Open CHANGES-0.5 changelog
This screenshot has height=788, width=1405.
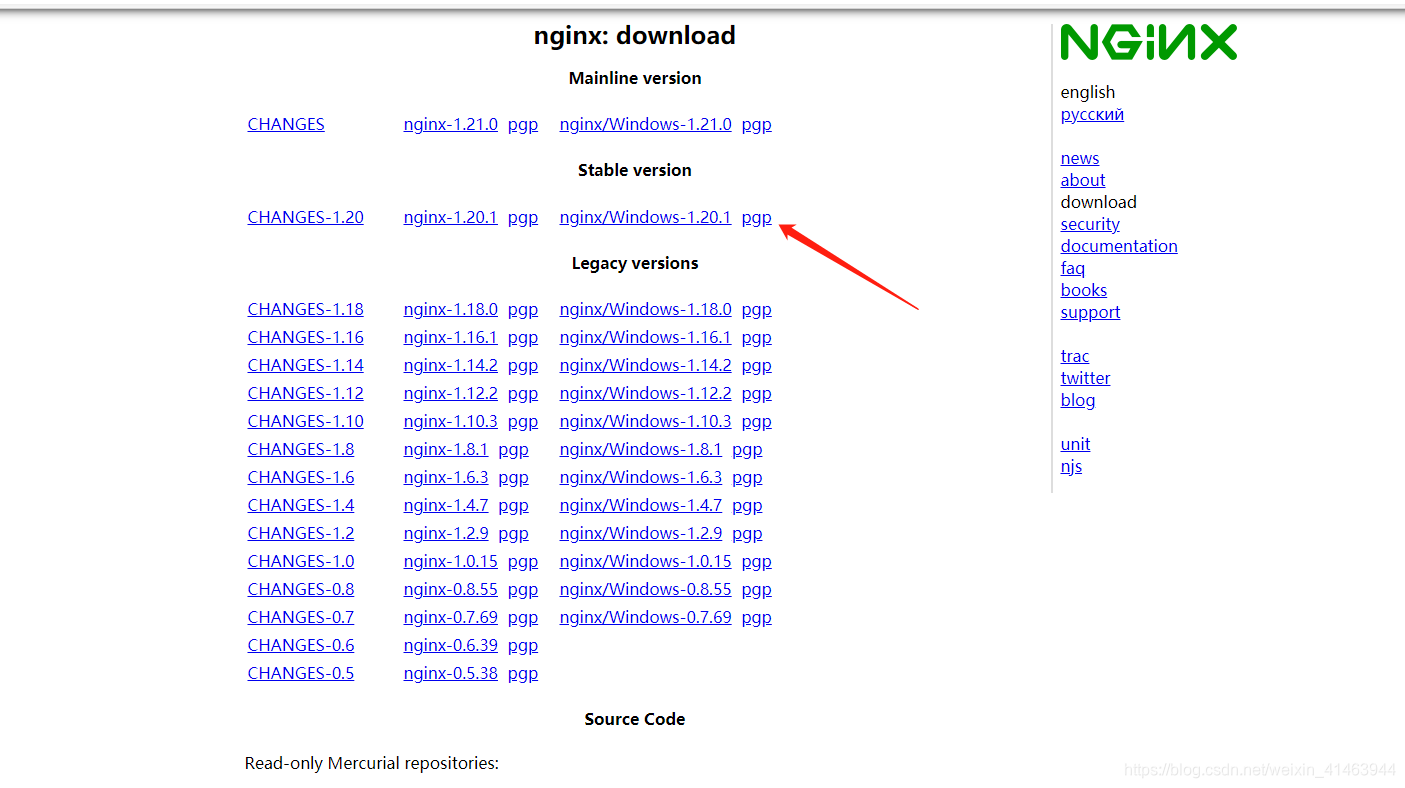coord(301,673)
